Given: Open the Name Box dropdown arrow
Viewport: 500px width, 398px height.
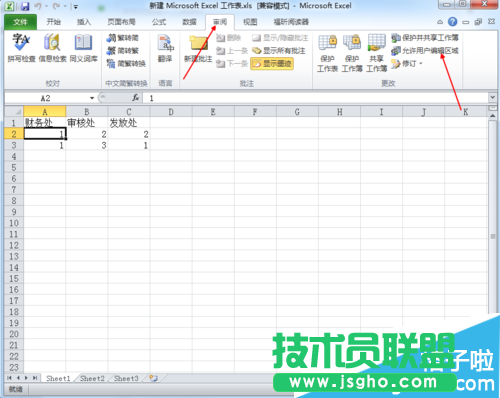Looking at the screenshot, I should pos(92,98).
